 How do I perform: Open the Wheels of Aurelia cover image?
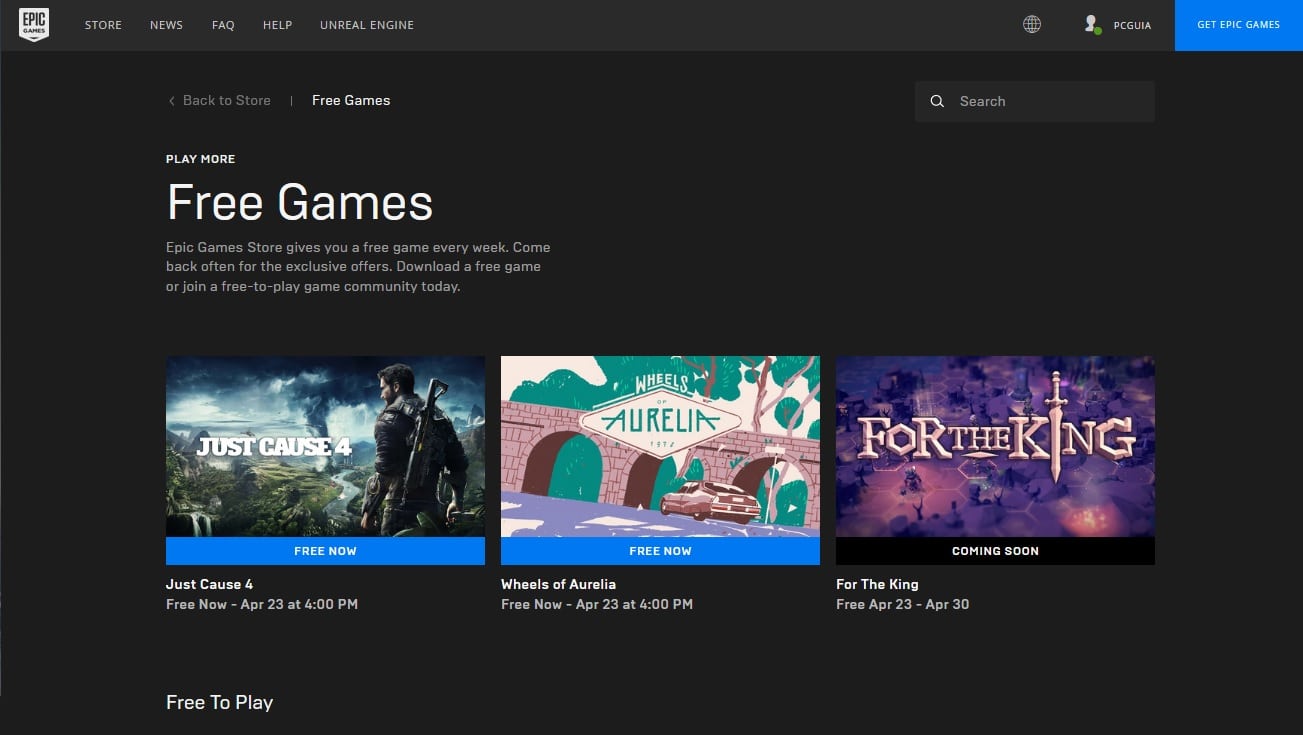660,447
